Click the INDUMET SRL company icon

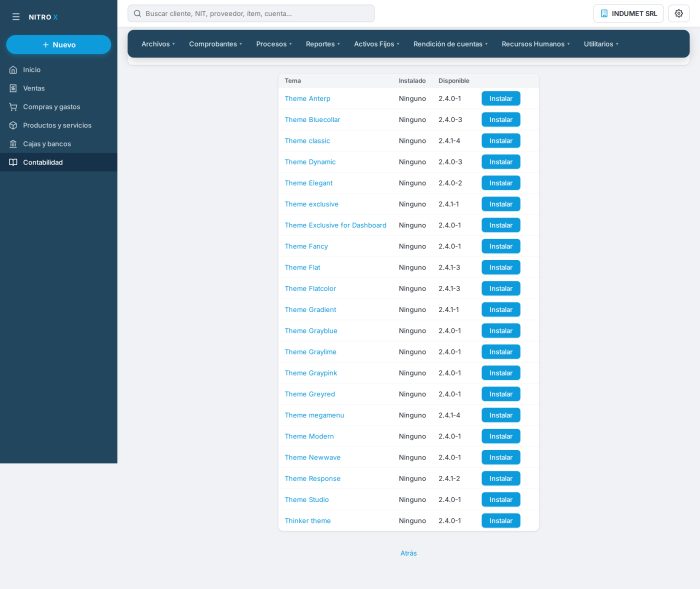click(604, 13)
